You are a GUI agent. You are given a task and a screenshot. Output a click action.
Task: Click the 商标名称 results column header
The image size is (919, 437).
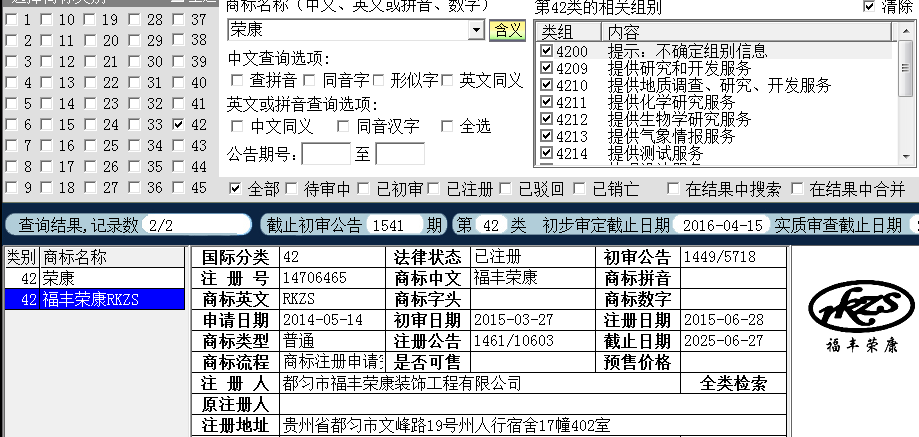(112, 257)
